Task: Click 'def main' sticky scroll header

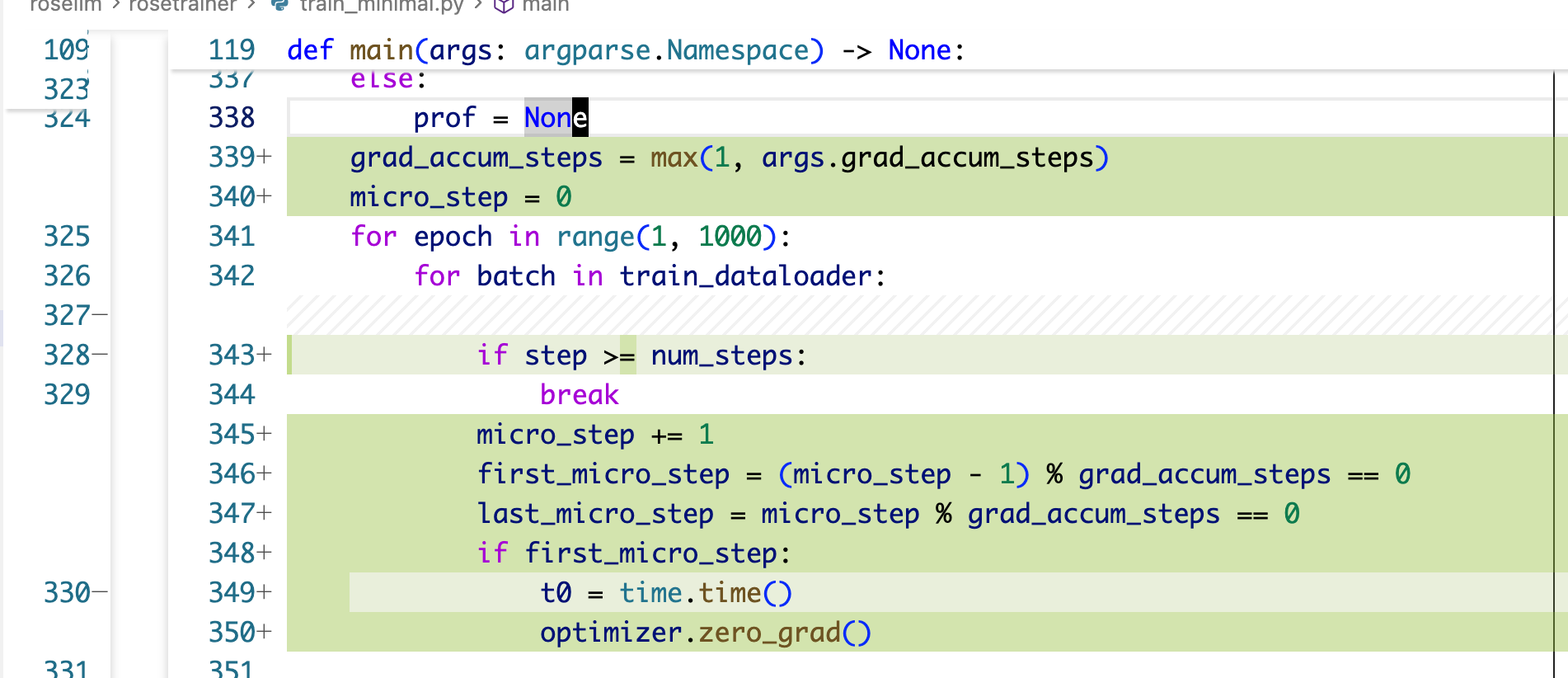Action: click(625, 50)
